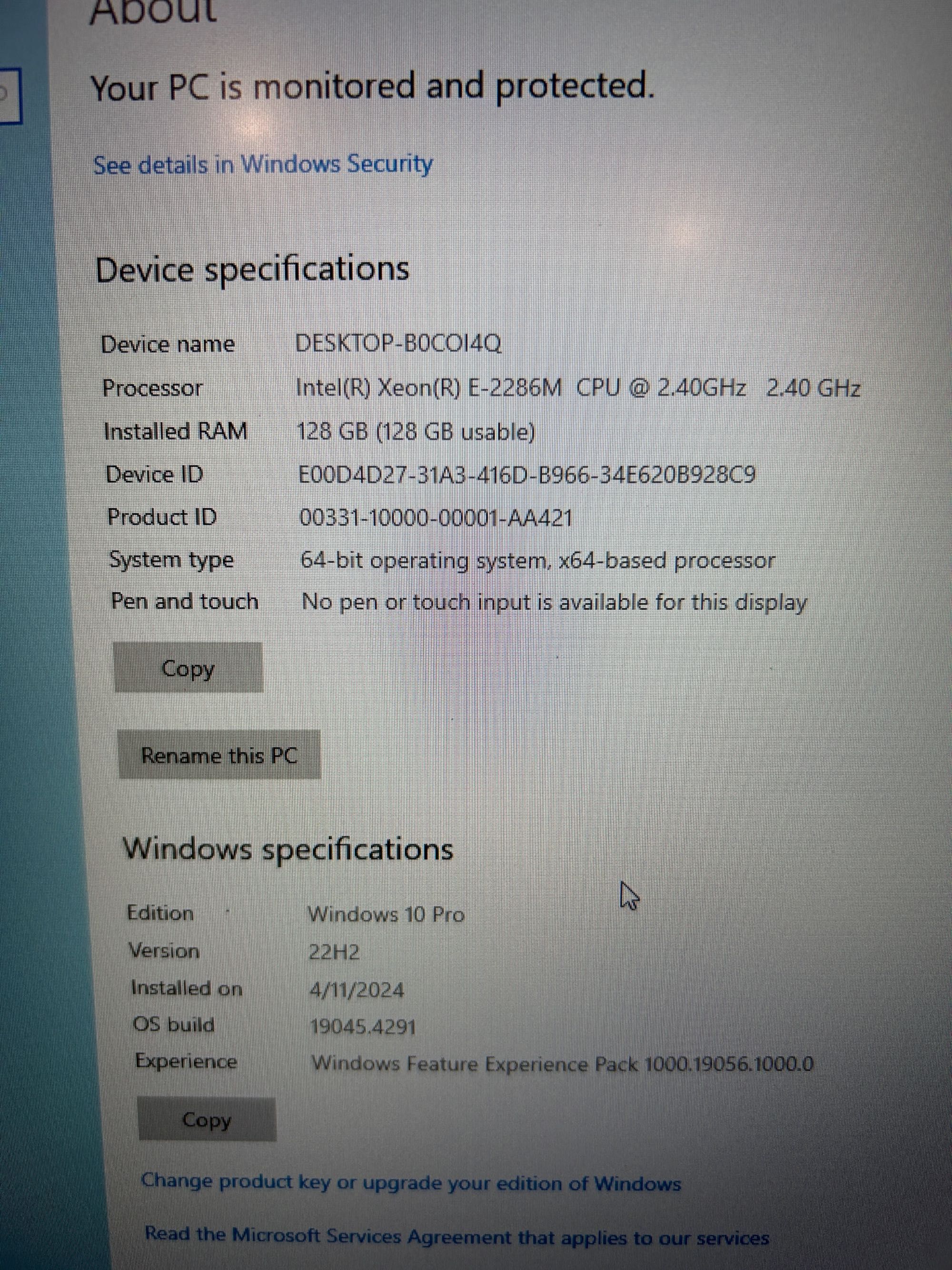The width and height of the screenshot is (952, 1270).
Task: Click the Pen and touch label
Action: click(185, 602)
